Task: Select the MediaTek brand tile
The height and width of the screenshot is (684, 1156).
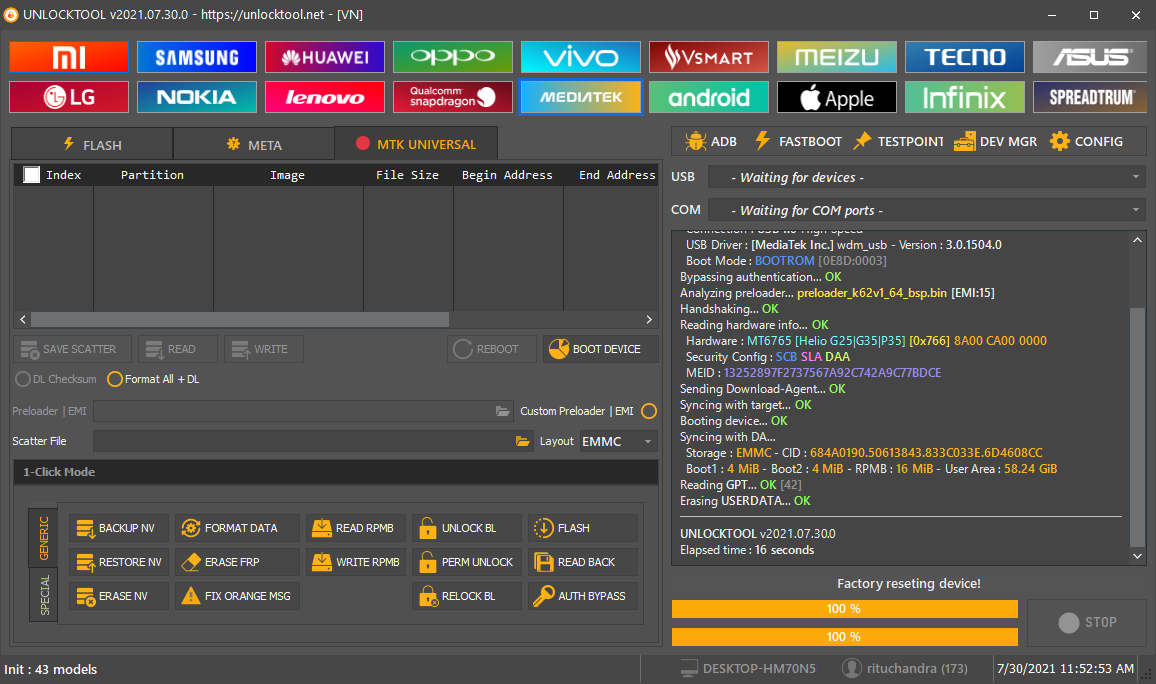Action: tap(581, 97)
